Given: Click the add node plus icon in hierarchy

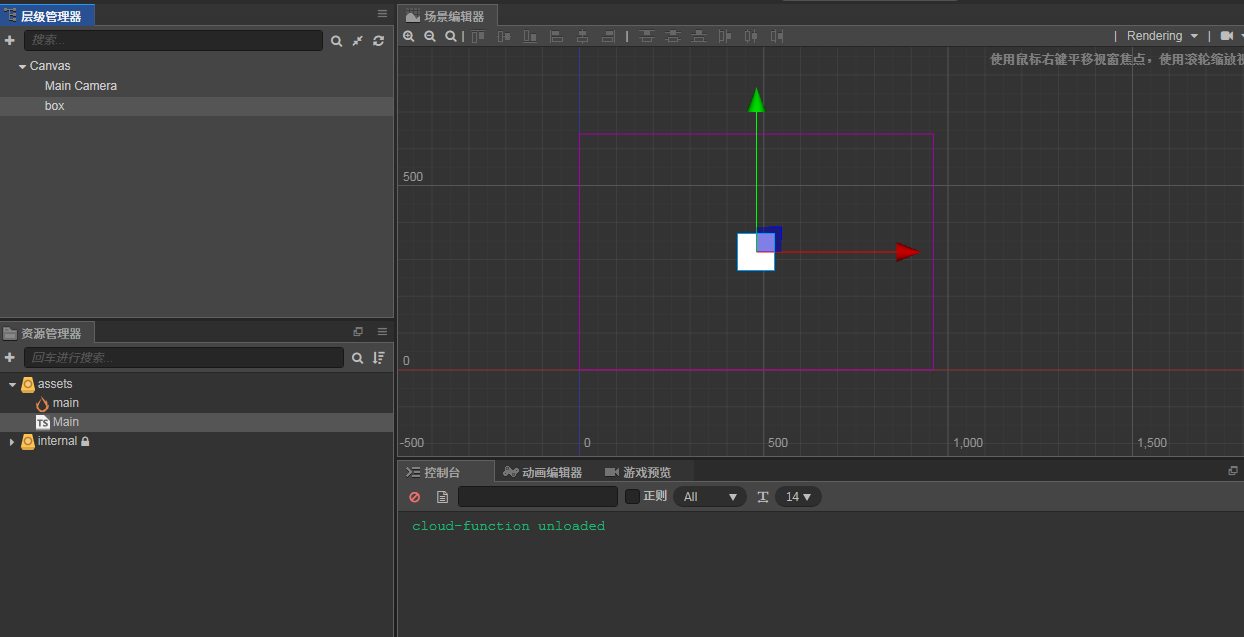Looking at the screenshot, I should (x=10, y=41).
